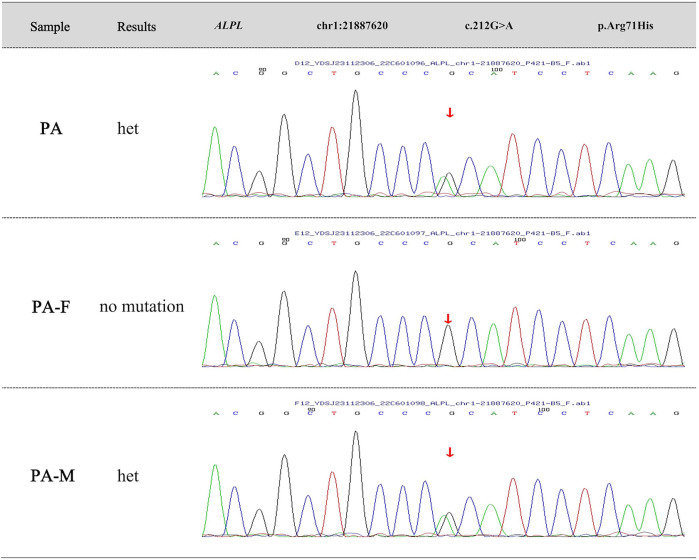Click the overlapping green-black double peak in PA-M trace
The image size is (699, 560).
click(x=446, y=524)
